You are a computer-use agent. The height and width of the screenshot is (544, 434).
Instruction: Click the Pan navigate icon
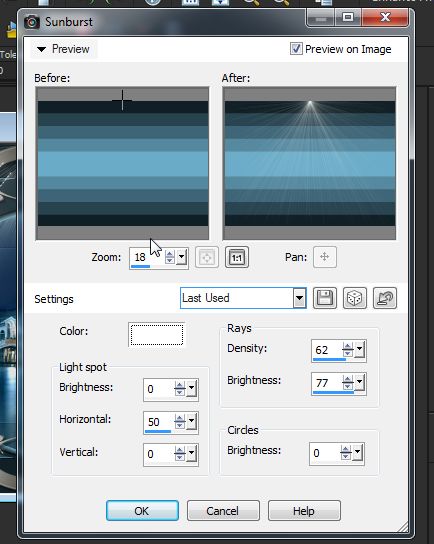(325, 257)
